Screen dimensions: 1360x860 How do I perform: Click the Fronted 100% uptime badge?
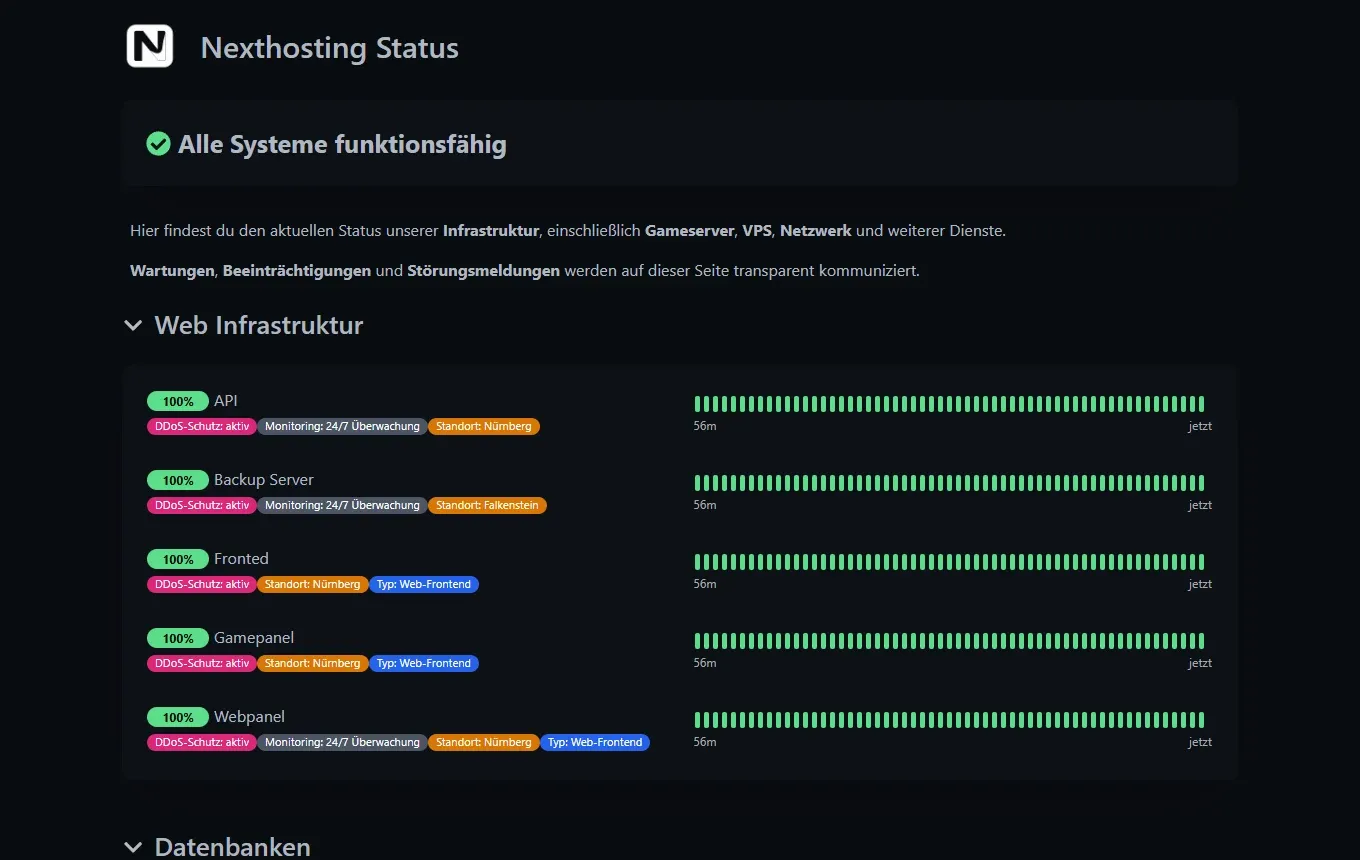coord(178,559)
